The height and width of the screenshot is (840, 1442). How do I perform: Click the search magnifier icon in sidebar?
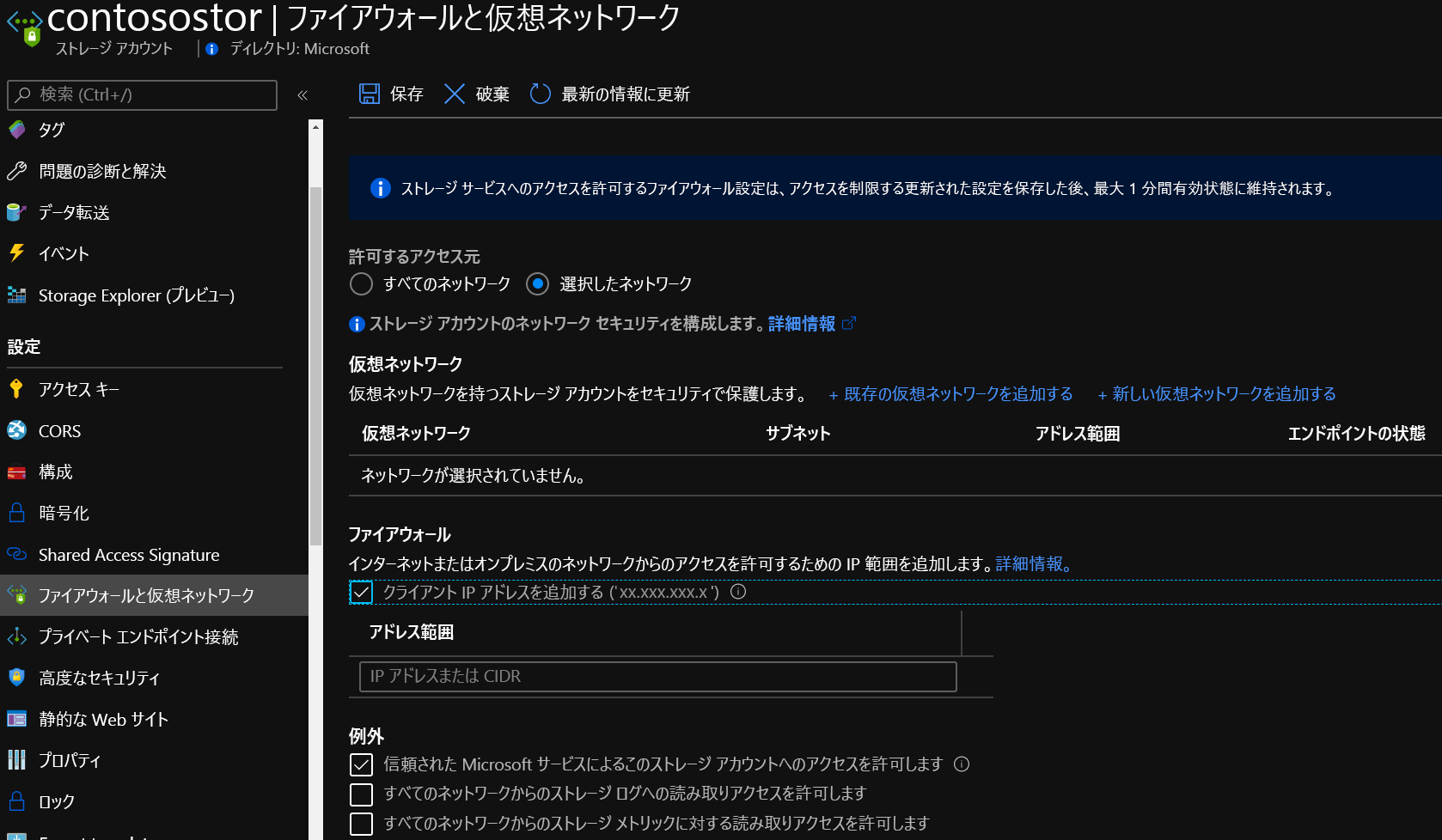[x=23, y=94]
